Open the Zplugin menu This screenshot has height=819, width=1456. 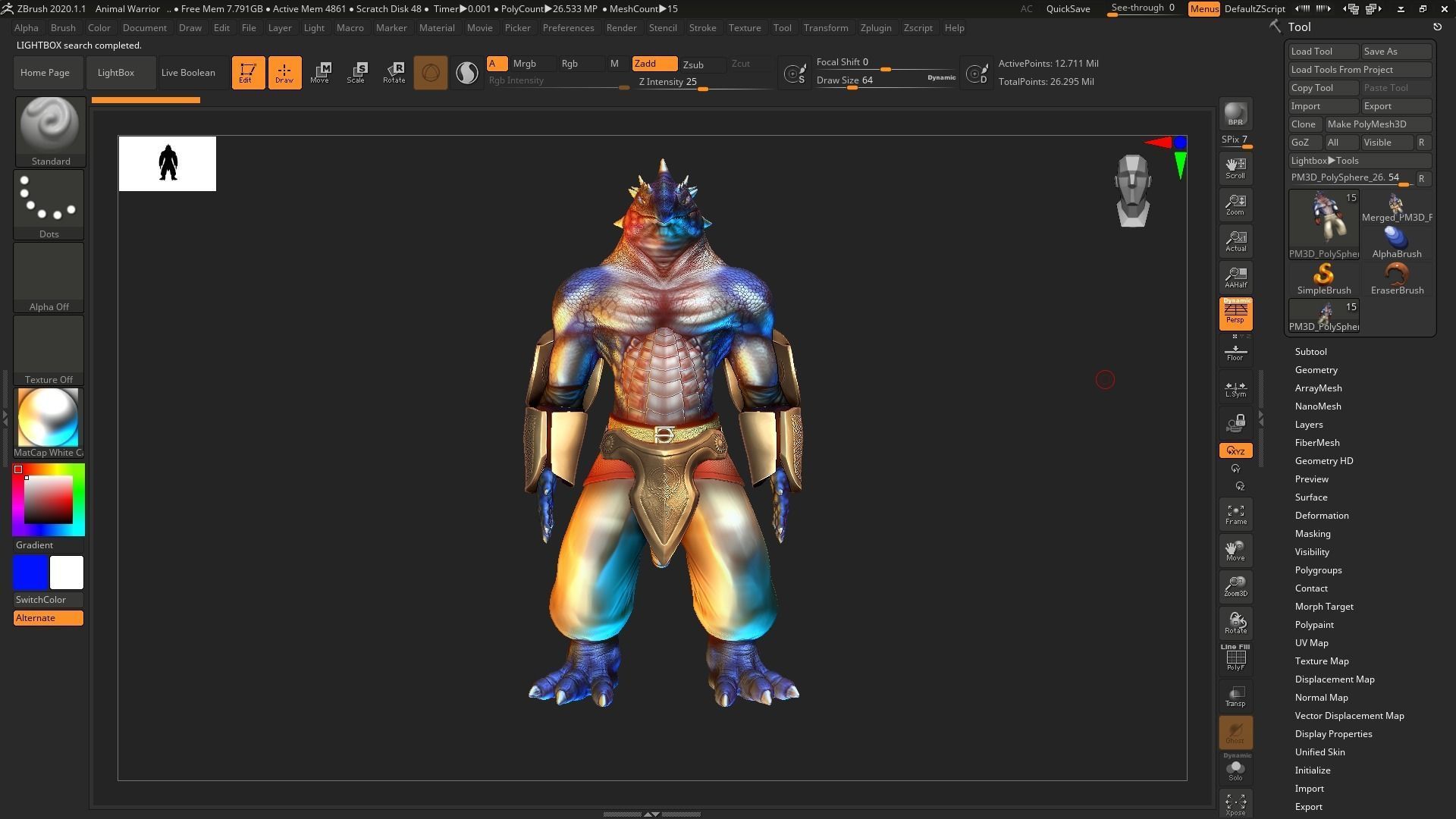pos(875,27)
